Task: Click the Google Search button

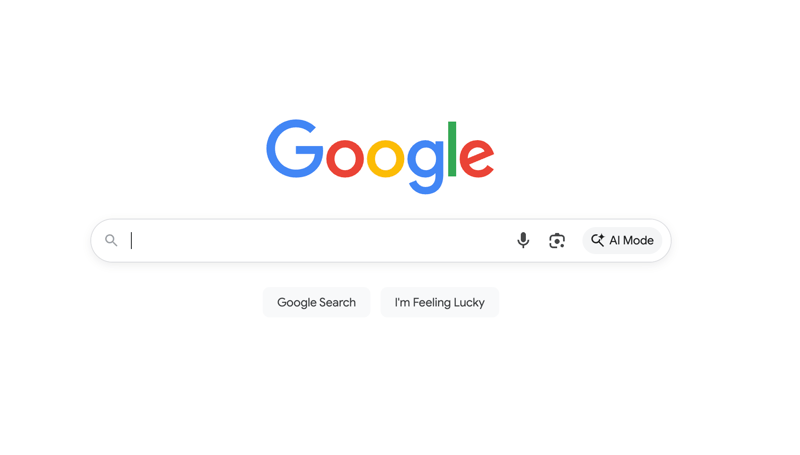Action: (x=316, y=302)
